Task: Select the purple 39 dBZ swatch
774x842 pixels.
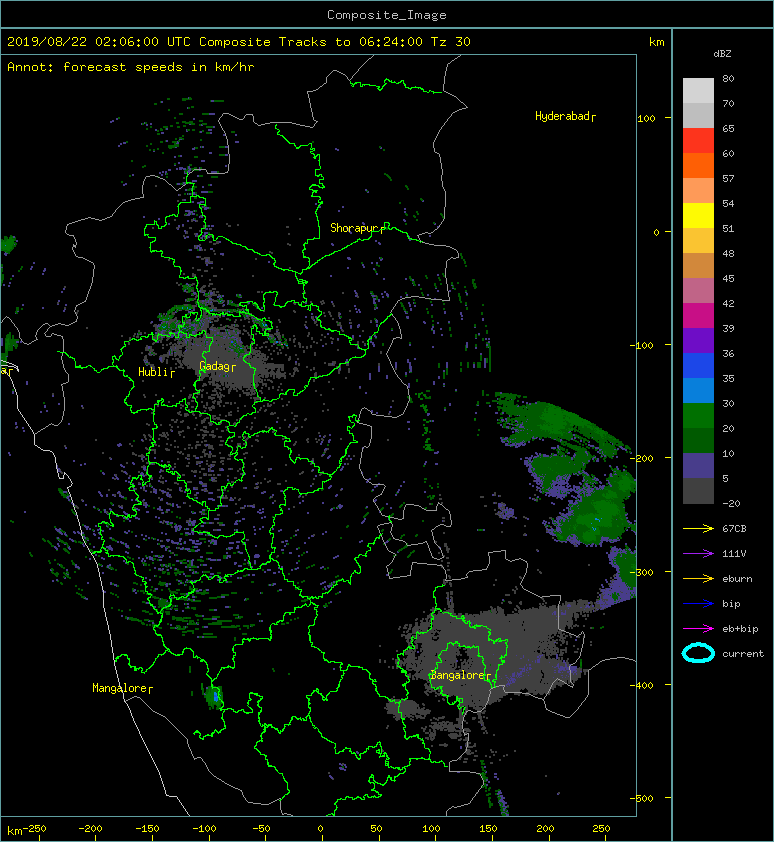Action: click(698, 340)
